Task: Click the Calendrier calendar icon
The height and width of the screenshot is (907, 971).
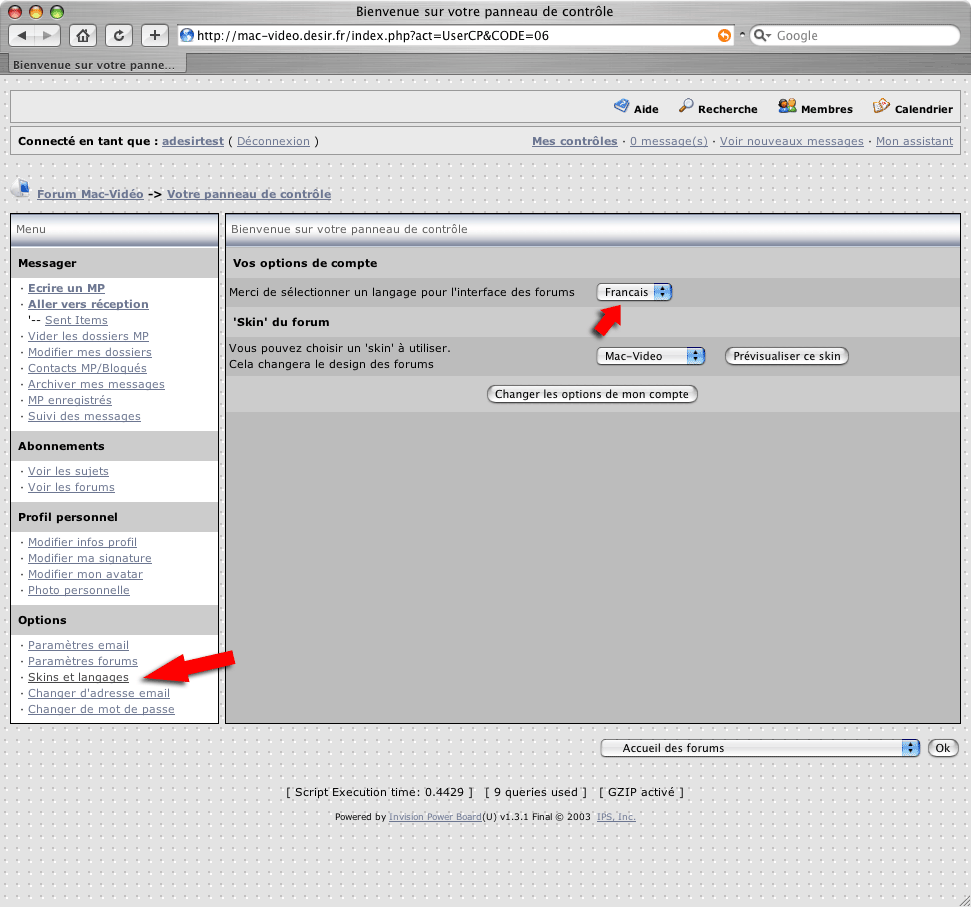Action: (x=881, y=106)
